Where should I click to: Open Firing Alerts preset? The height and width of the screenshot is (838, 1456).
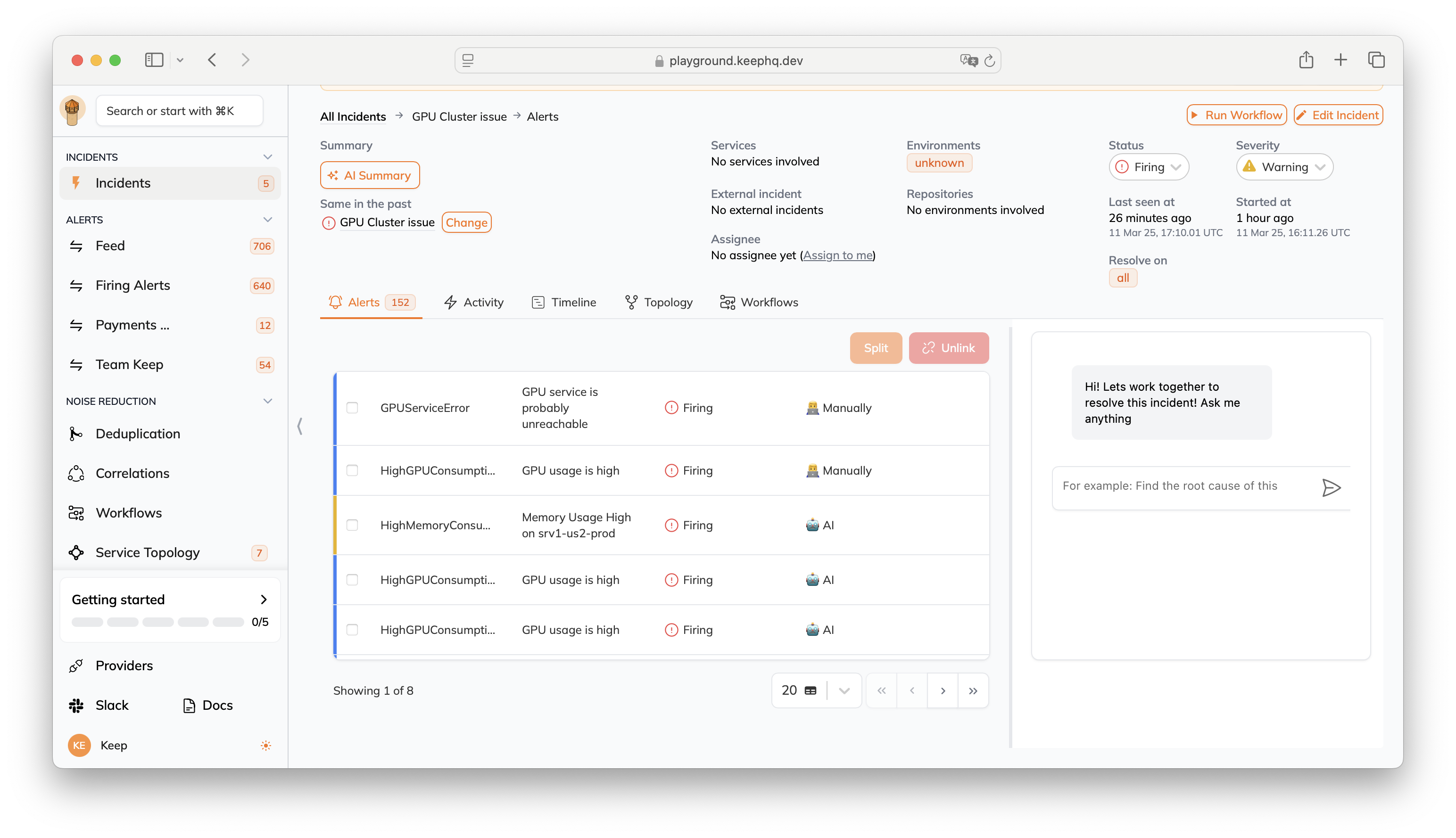[x=170, y=286]
